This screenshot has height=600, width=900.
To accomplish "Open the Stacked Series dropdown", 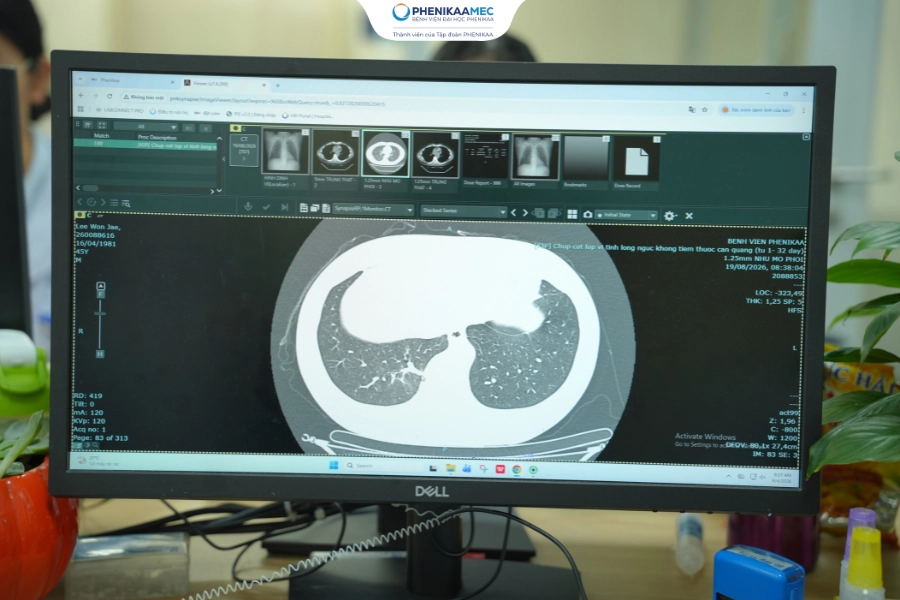I will tap(464, 211).
